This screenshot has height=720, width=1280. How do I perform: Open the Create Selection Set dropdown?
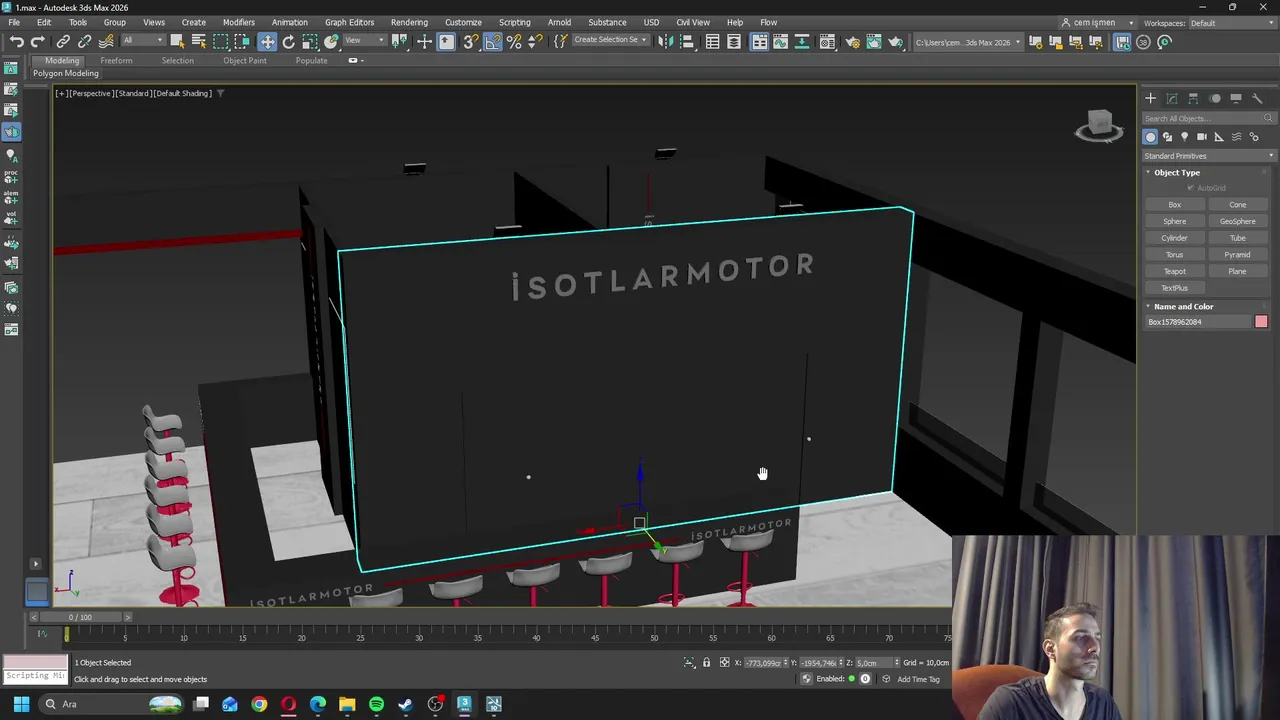tap(609, 41)
